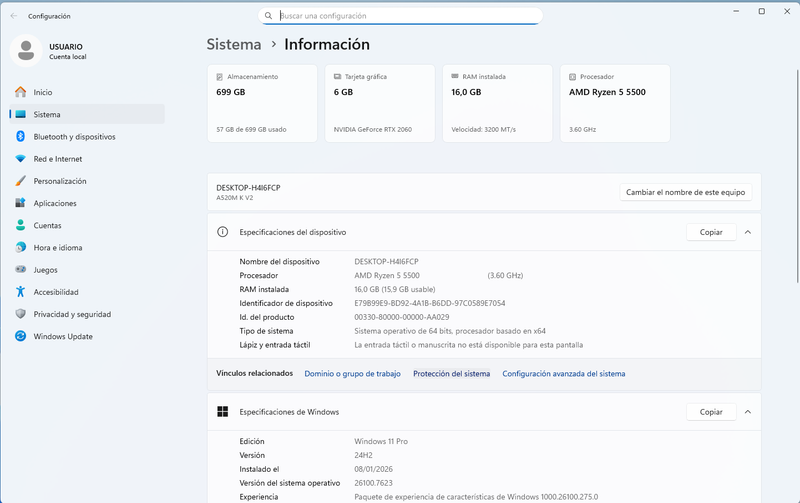Image resolution: width=800 pixels, height=503 pixels.
Task: Click the RAM instalada card icon
Action: (x=455, y=76)
